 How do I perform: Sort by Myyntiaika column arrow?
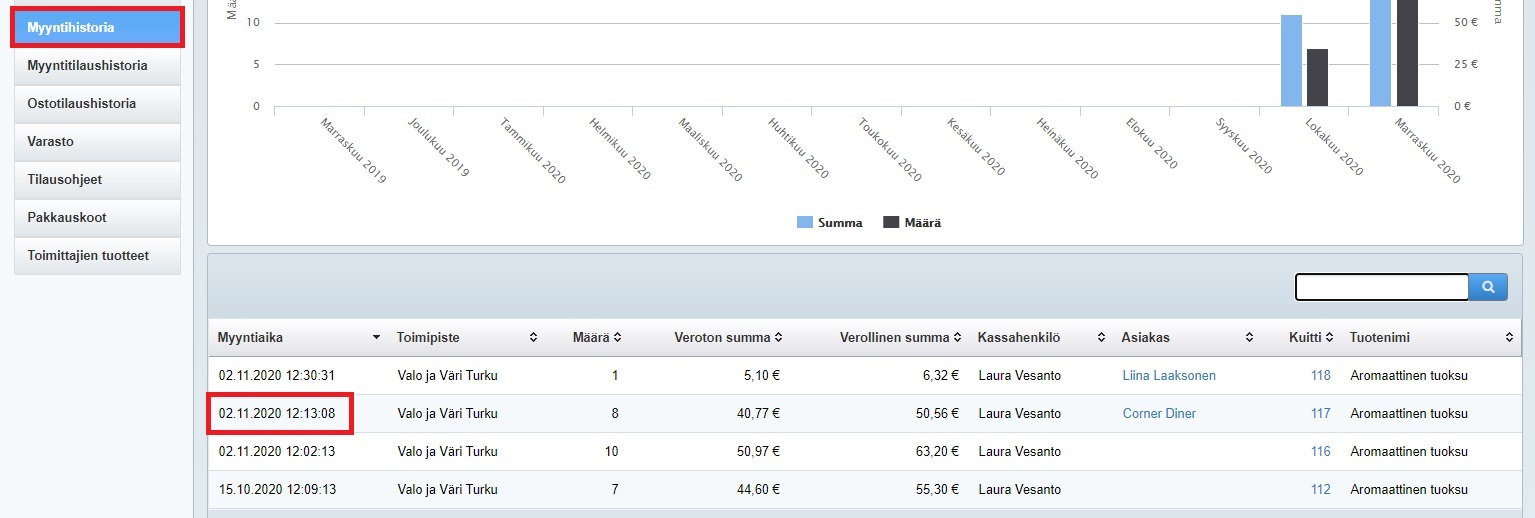(376, 338)
